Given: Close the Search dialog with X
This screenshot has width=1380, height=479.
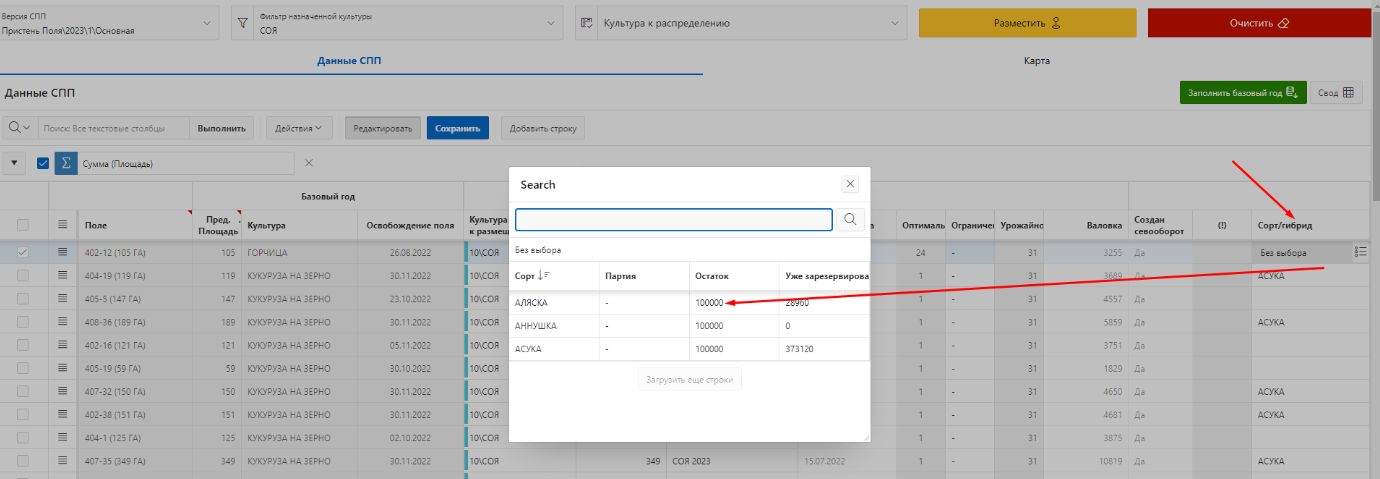Looking at the screenshot, I should pyautogui.click(x=850, y=184).
